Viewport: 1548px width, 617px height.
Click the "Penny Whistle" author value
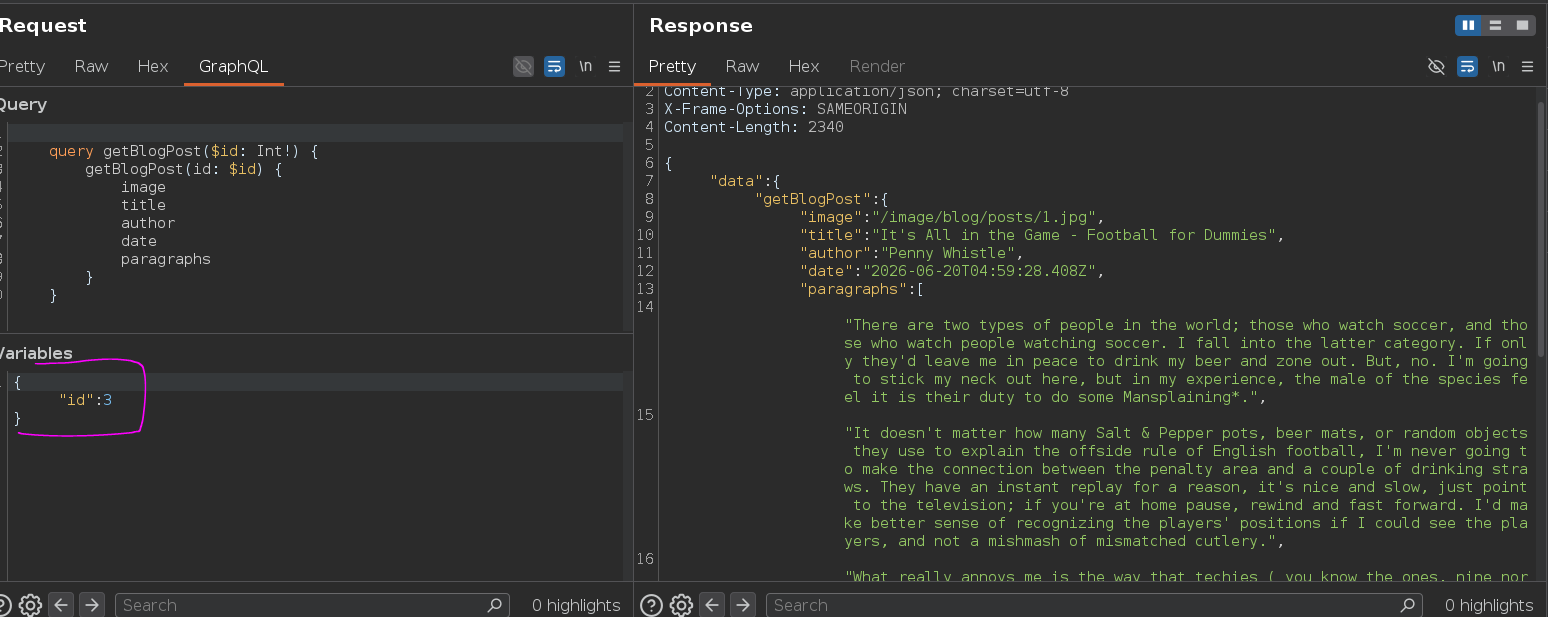pos(948,253)
